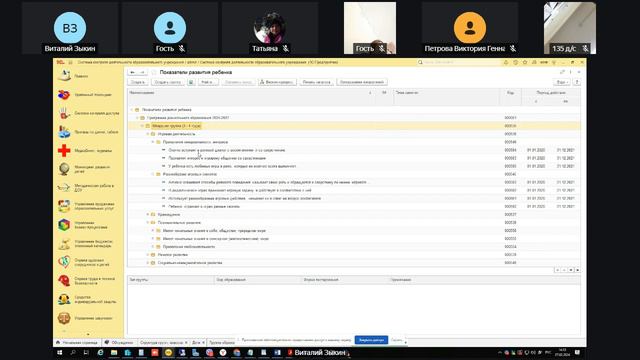The image size is (640, 360).
Task: Expand the Коммуникация folder
Action: [147, 215]
